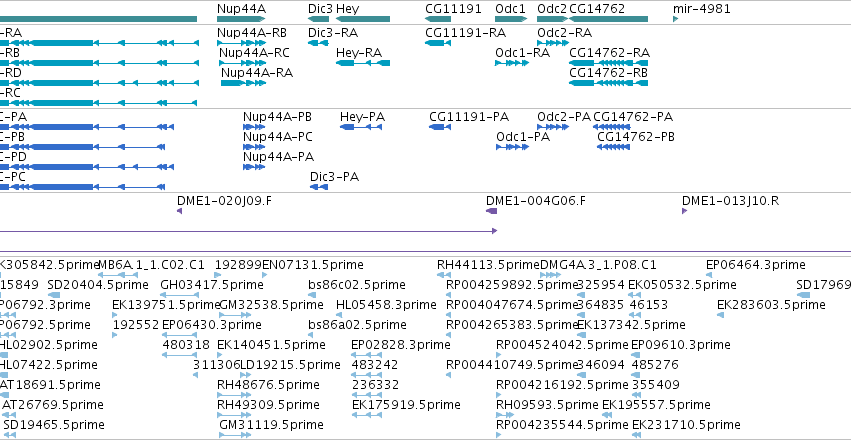Click the mir-4981 gene marker
The height and width of the screenshot is (440, 851).
tap(676, 19)
